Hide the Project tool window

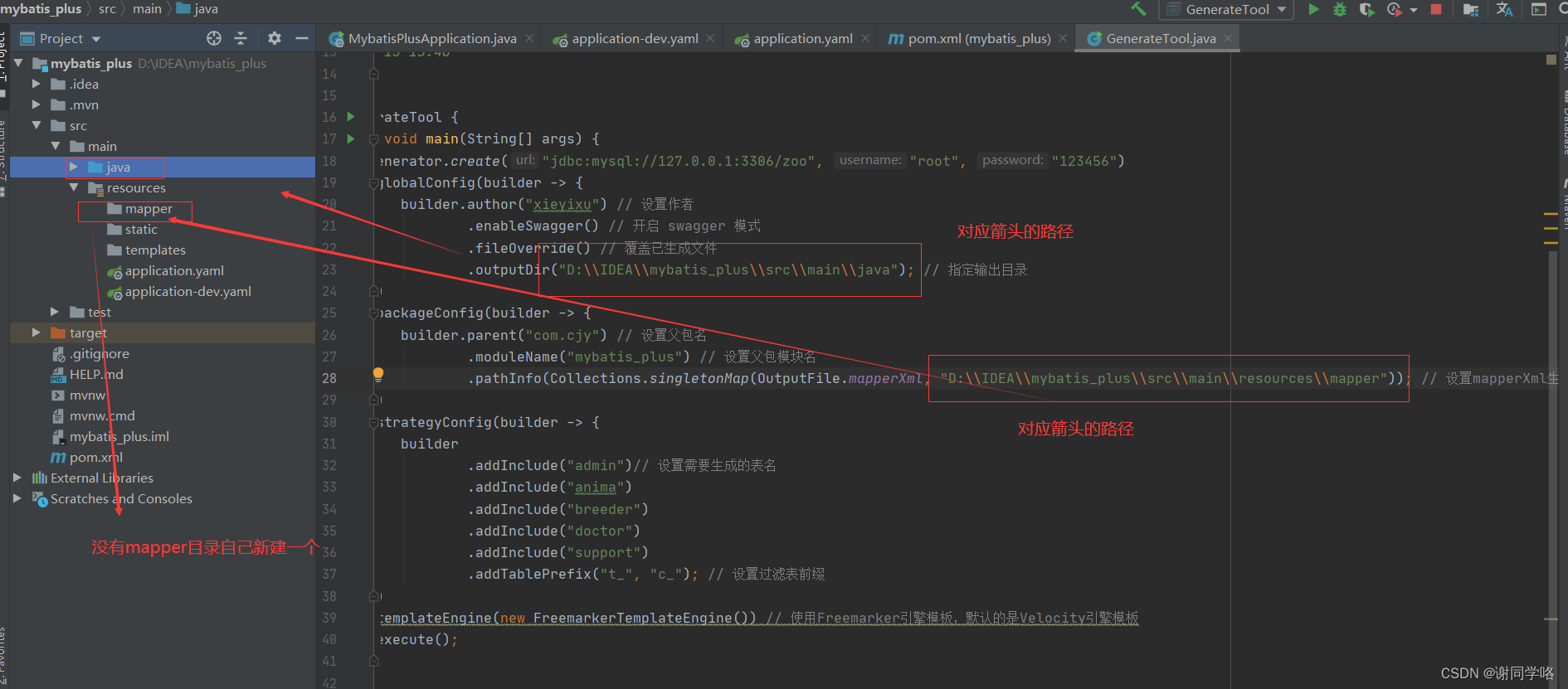tap(302, 38)
